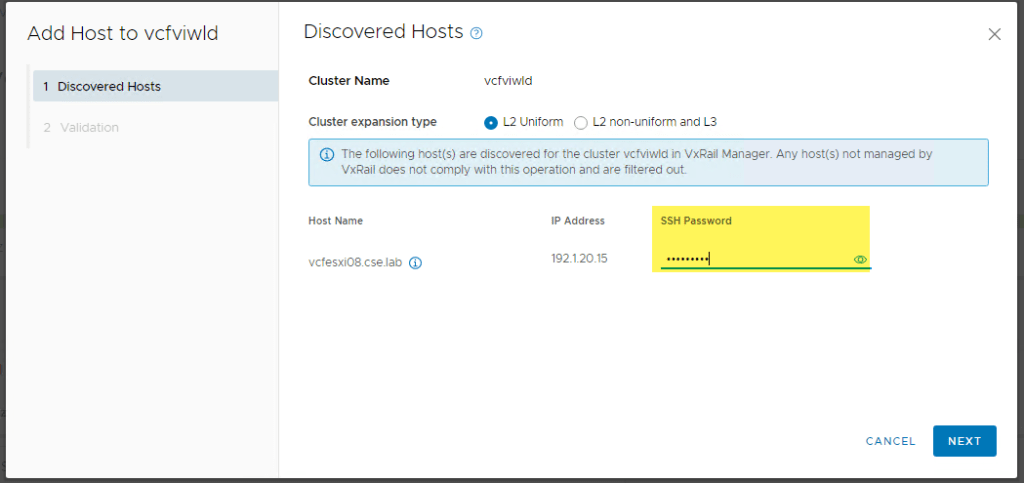Select the host name vcfesxi08.cse.lab
1024x483 pixels.
(x=355, y=264)
